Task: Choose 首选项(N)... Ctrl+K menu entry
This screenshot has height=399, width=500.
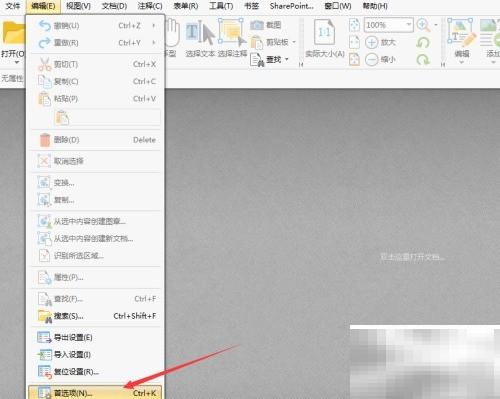Action: [x=95, y=393]
